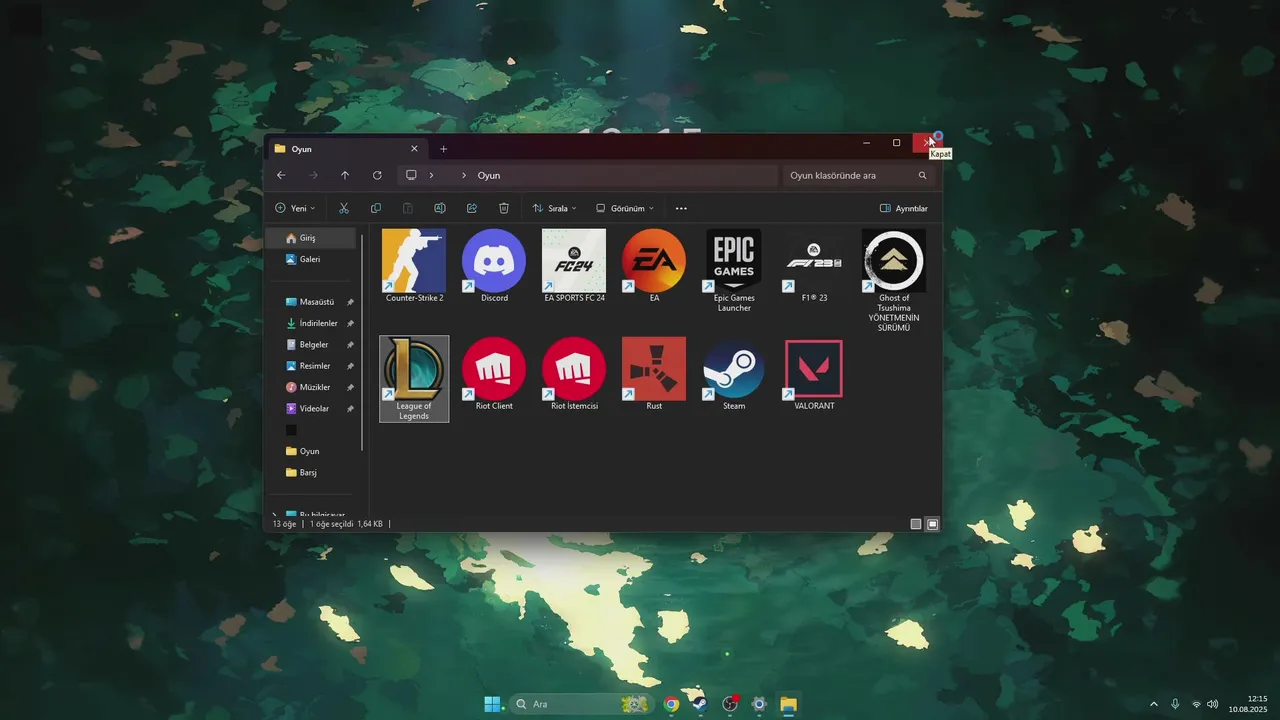Go back with the back arrow
This screenshot has height=720, width=1280.
tap(281, 175)
